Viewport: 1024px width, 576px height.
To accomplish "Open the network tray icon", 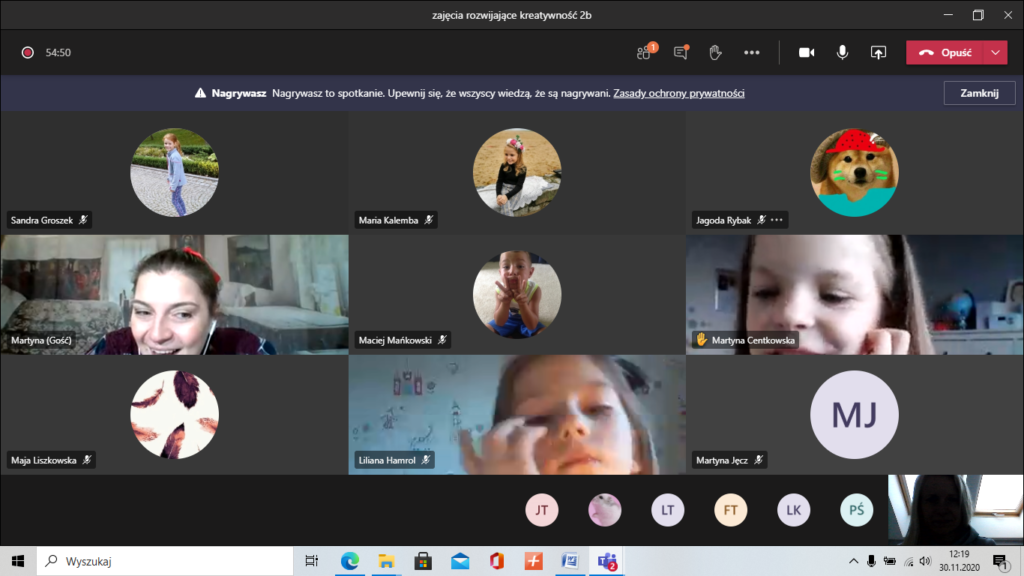I will point(908,561).
